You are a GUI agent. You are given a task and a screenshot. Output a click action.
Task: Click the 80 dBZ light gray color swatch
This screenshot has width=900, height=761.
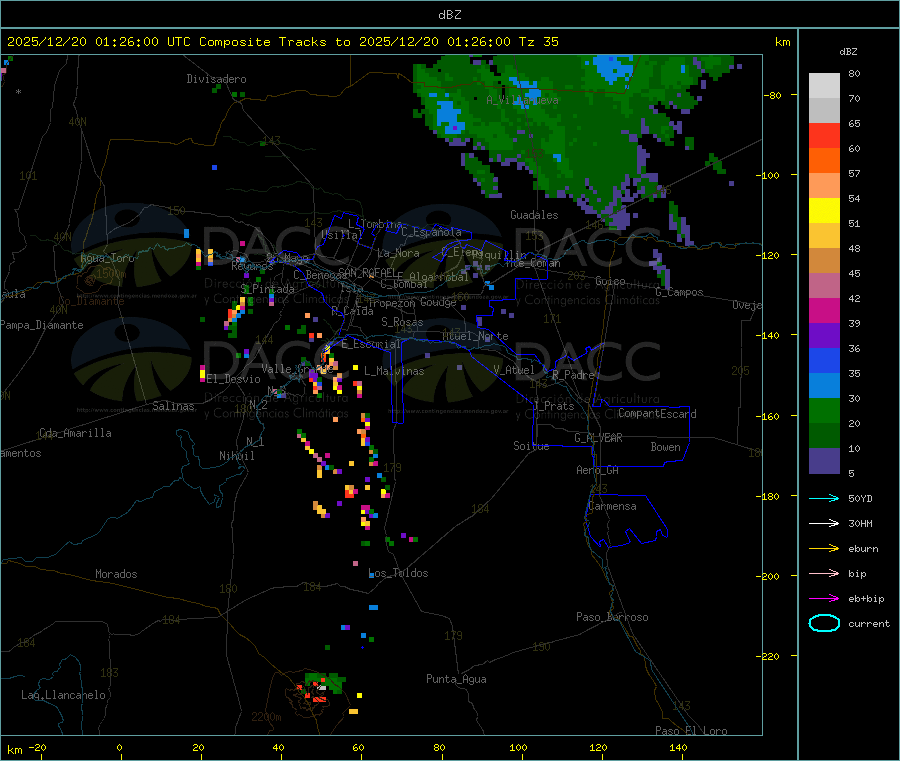[x=824, y=86]
